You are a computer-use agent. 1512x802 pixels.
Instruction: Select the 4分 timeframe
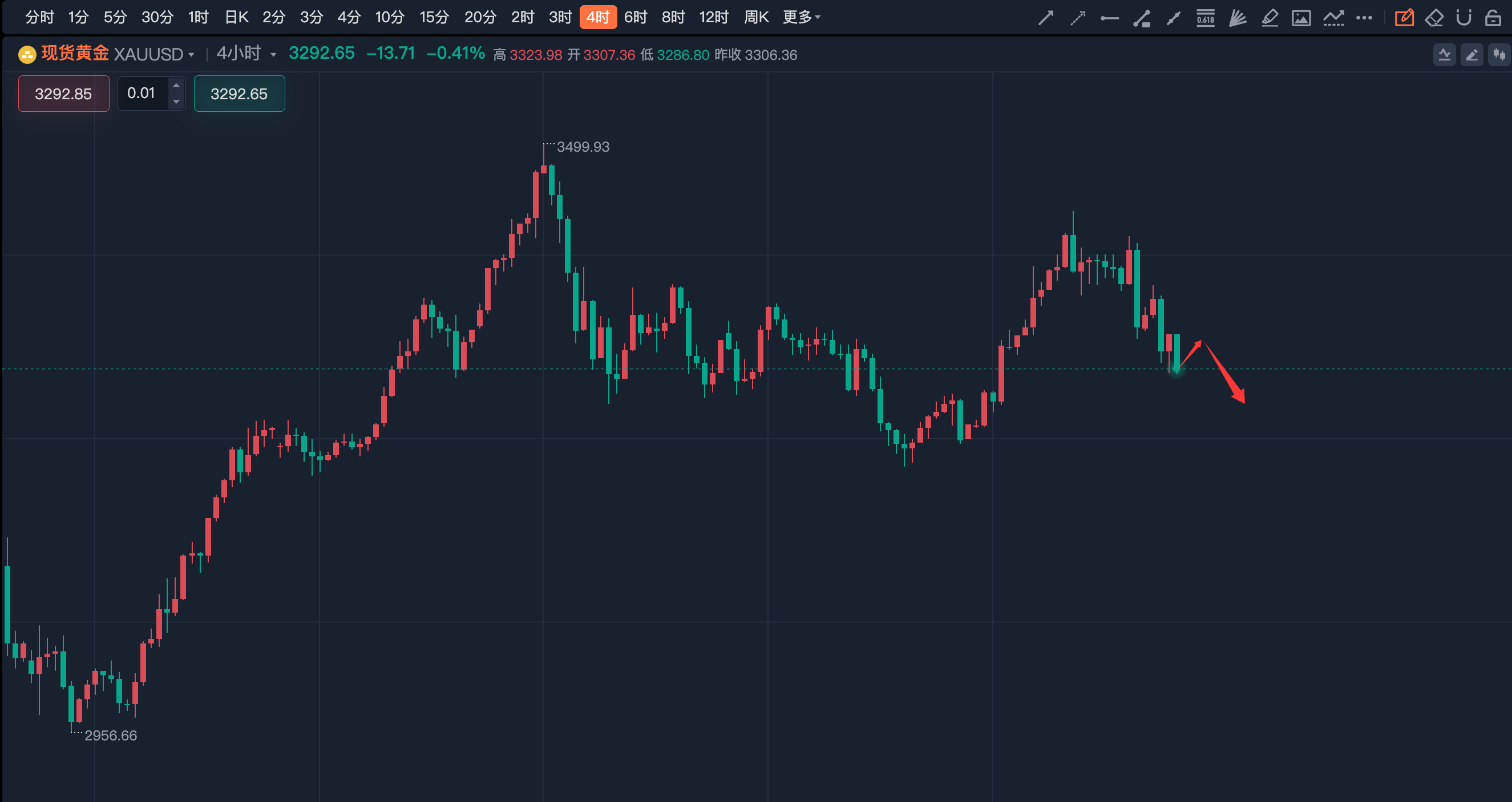point(349,18)
